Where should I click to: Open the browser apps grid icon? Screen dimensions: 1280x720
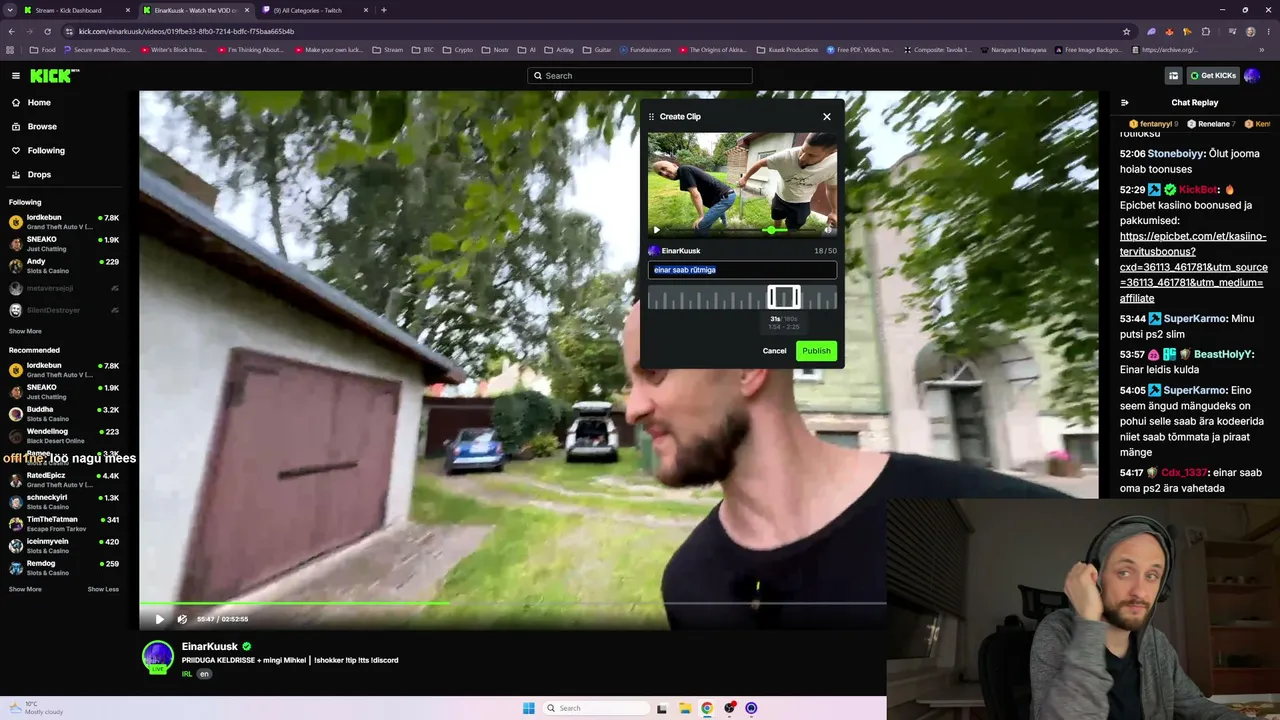pyautogui.click(x=11, y=50)
